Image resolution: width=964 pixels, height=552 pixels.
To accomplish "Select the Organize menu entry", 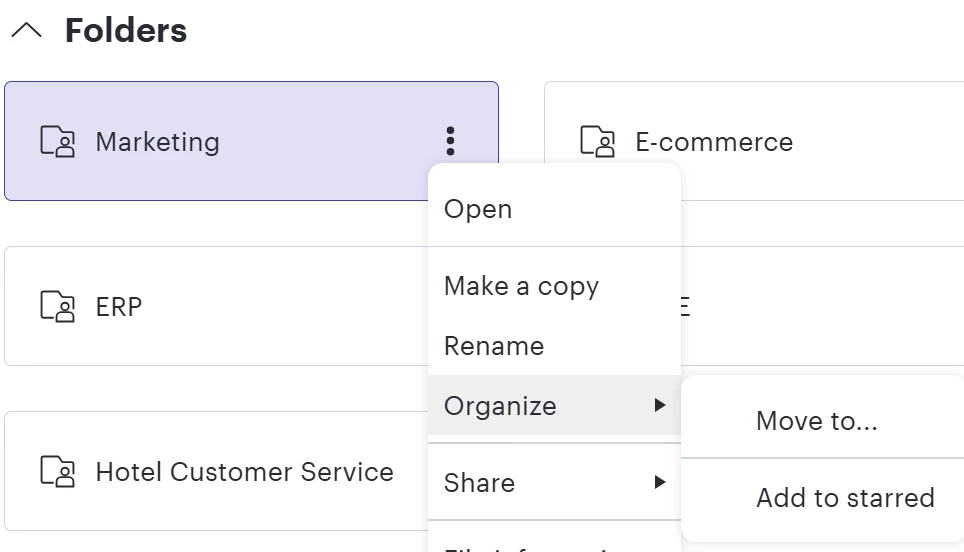I will click(x=500, y=406).
